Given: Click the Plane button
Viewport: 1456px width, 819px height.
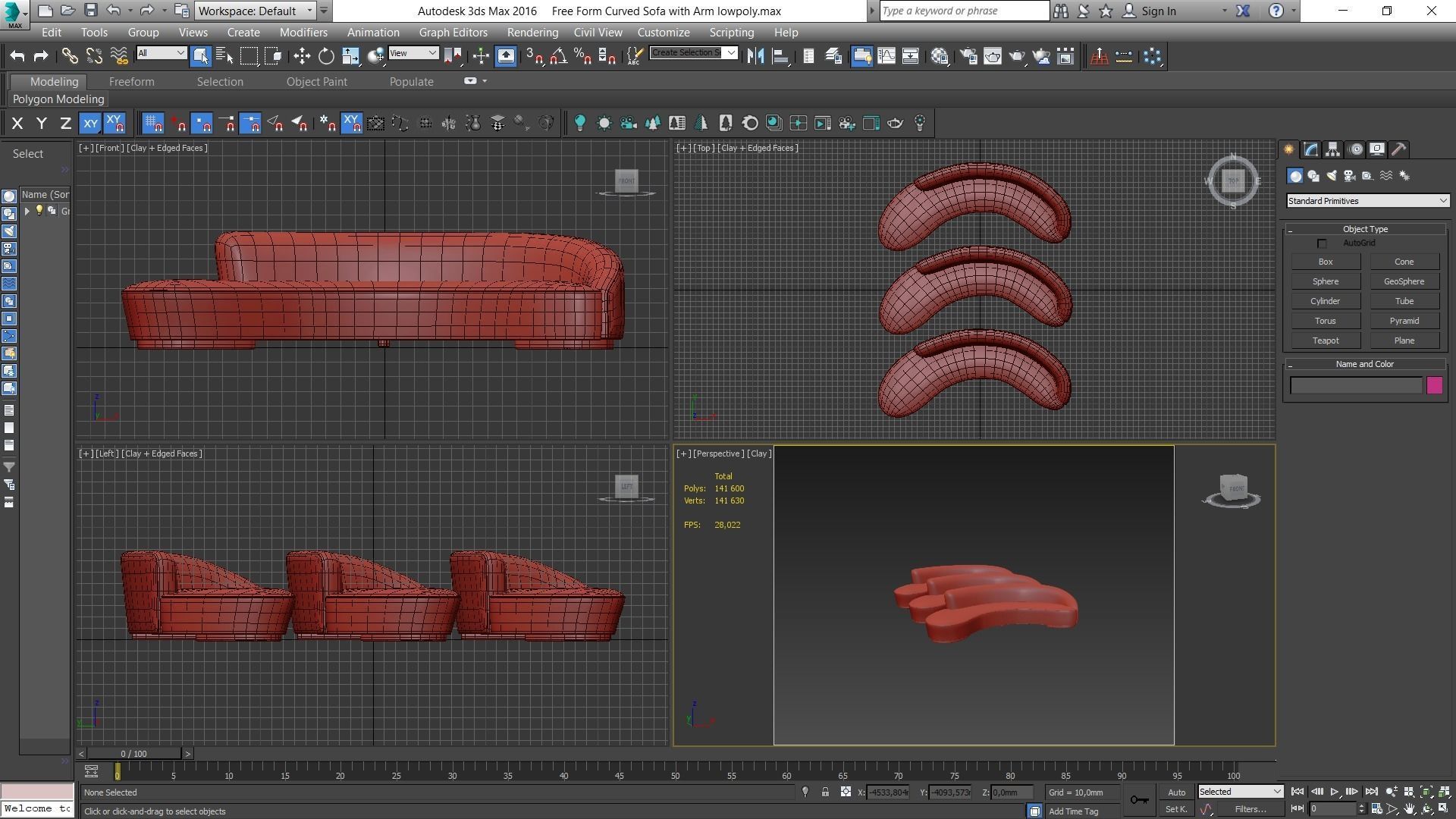Looking at the screenshot, I should pos(1404,340).
